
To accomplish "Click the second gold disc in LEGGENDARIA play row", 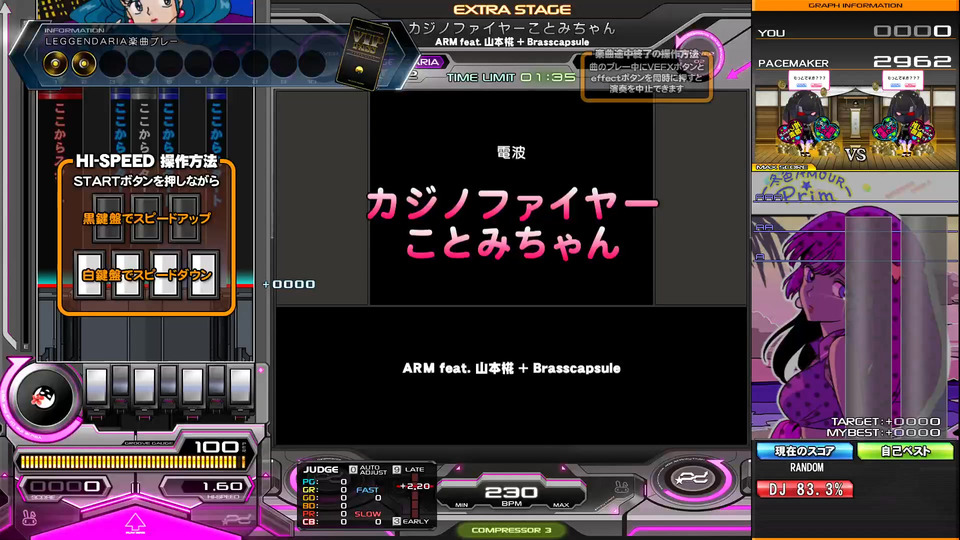I will (83, 63).
